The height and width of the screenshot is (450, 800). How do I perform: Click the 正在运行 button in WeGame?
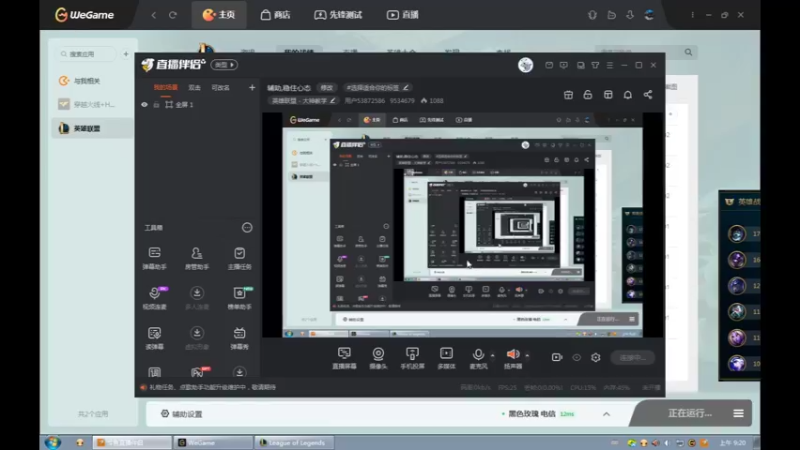click(690, 413)
